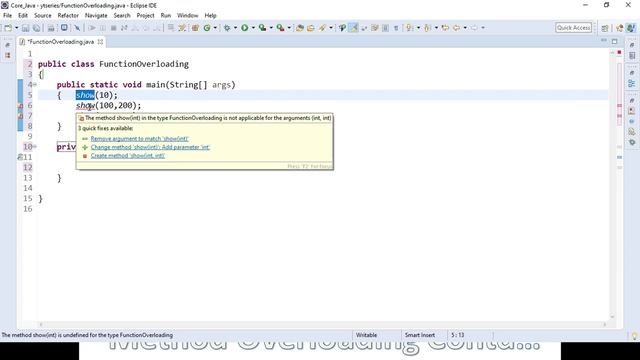Expand the New Java Class dropdown arrow
Viewport: 640px width, 360px height.
tap(215, 28)
